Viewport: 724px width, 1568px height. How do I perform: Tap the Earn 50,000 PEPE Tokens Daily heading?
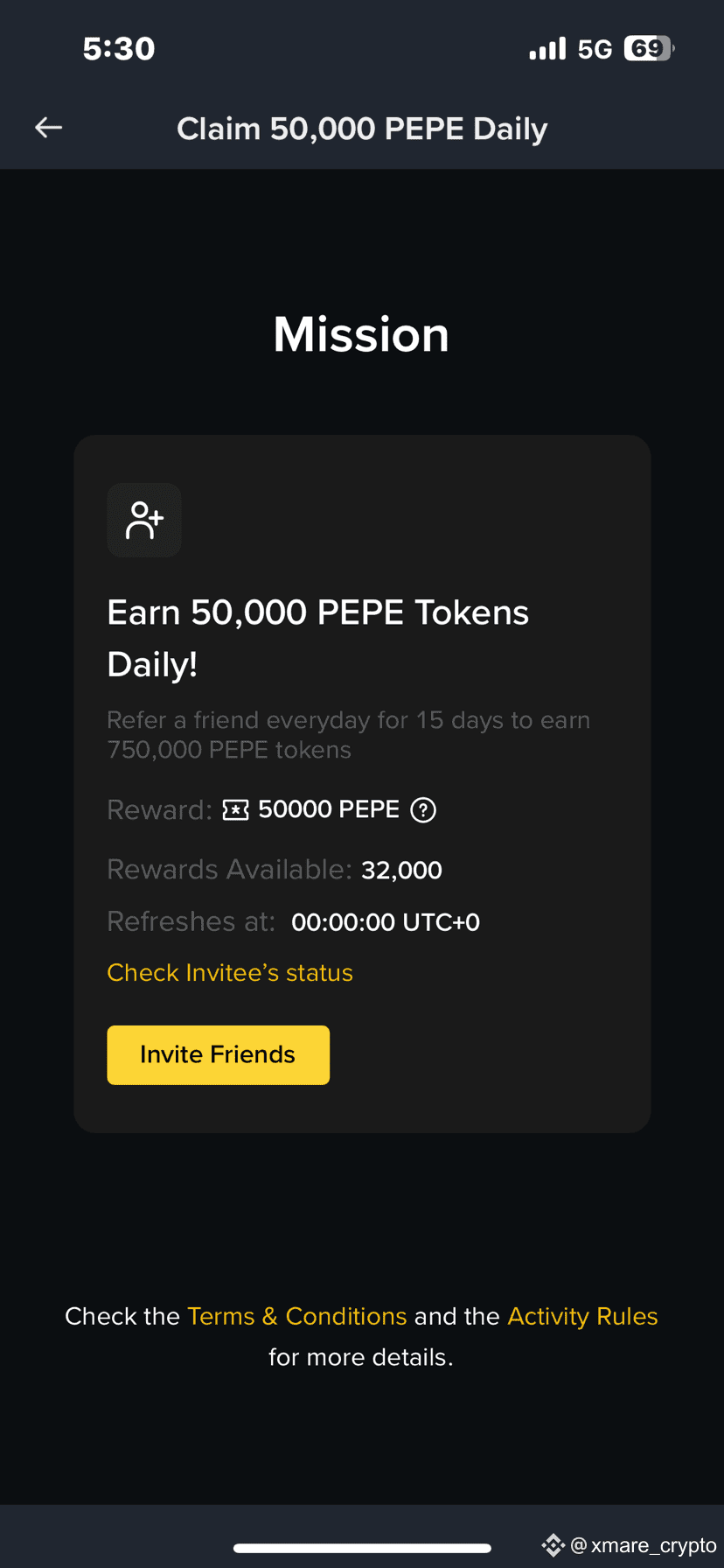click(x=317, y=638)
